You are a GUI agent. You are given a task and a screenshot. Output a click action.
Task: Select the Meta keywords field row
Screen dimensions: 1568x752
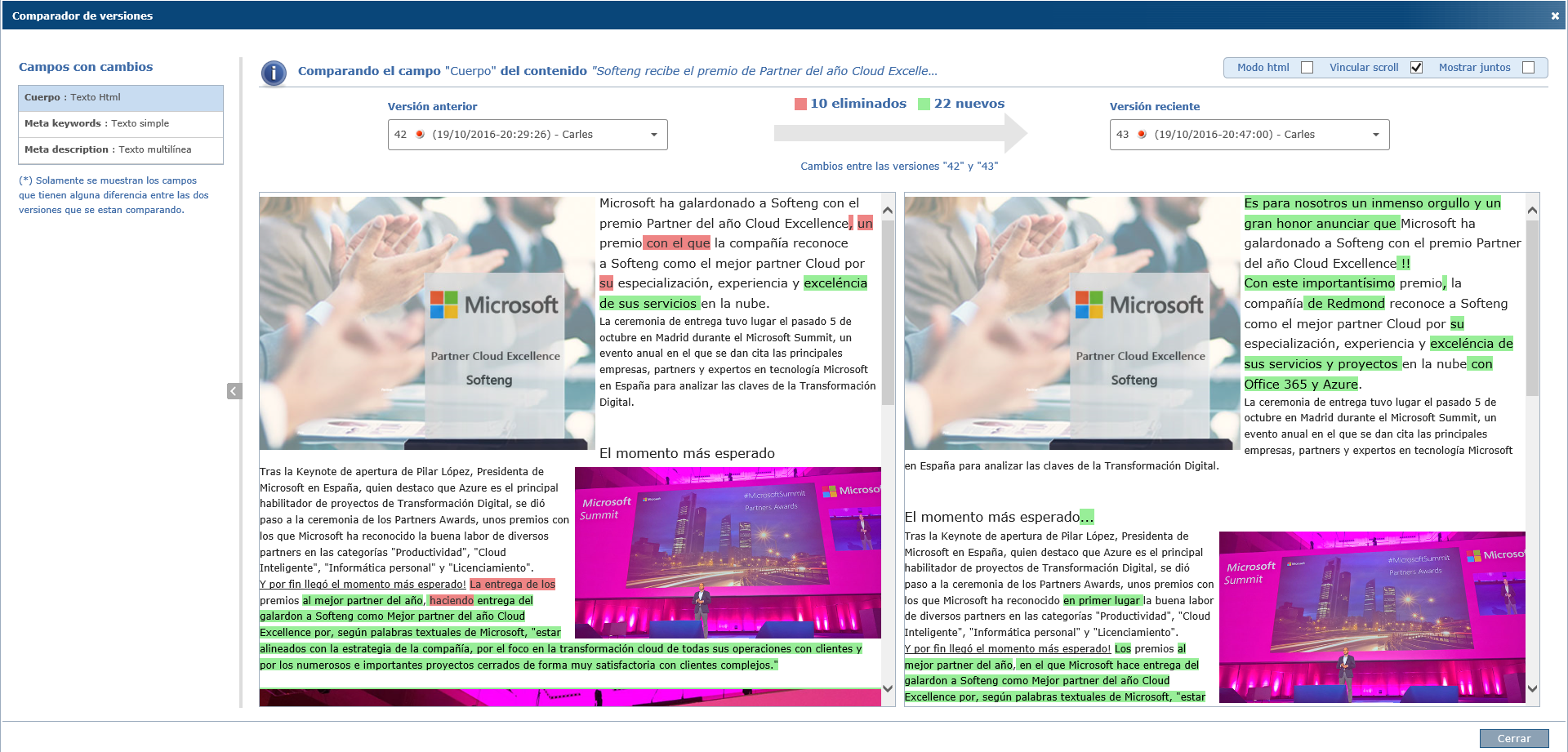click(x=121, y=124)
